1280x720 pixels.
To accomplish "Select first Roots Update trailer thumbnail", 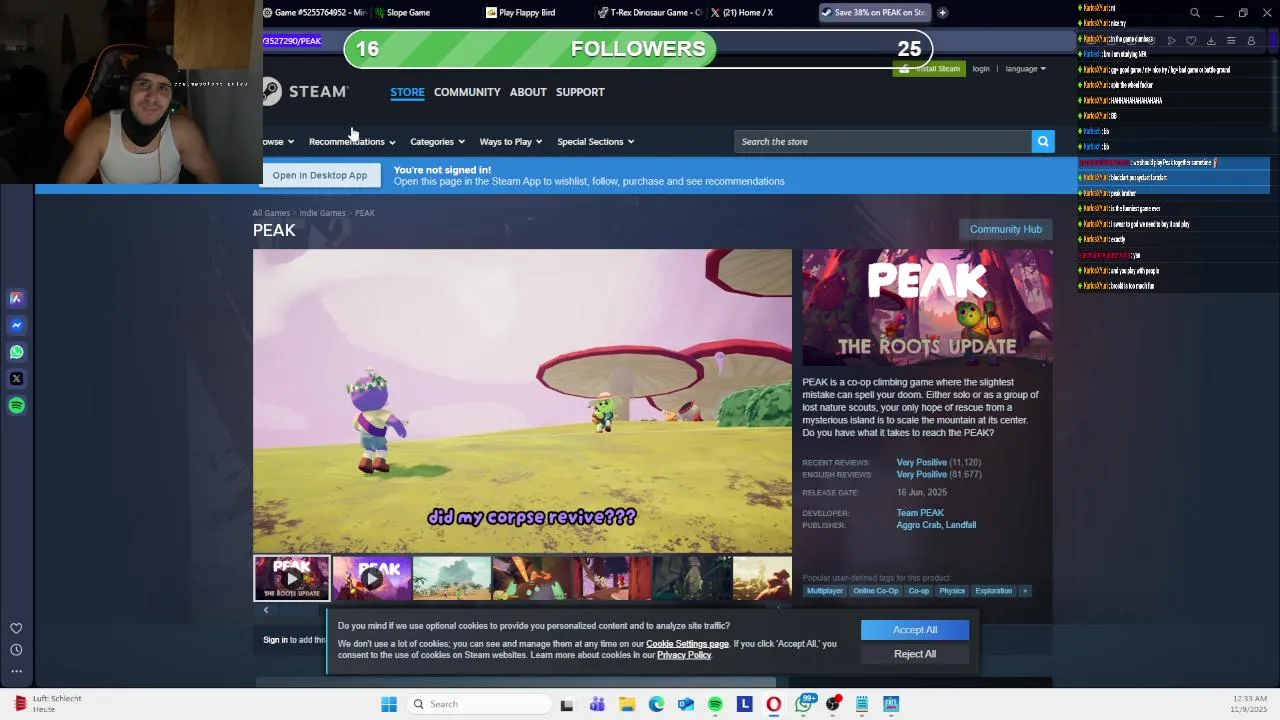I will [291, 578].
